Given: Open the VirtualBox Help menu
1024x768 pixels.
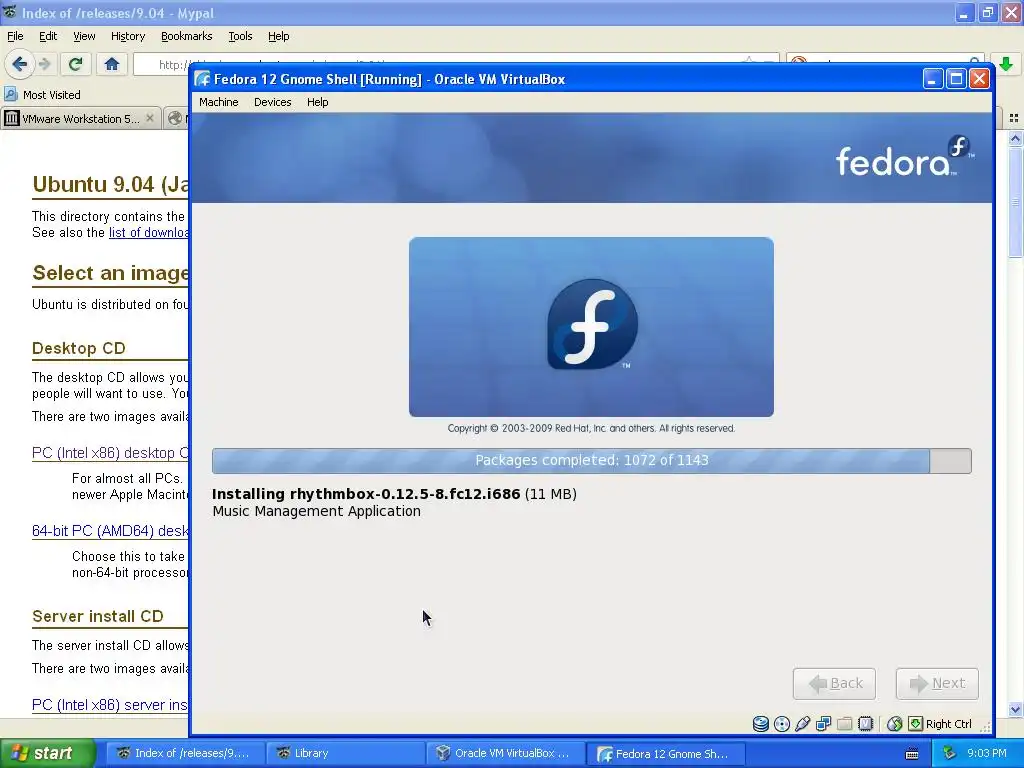Looking at the screenshot, I should pyautogui.click(x=317, y=102).
